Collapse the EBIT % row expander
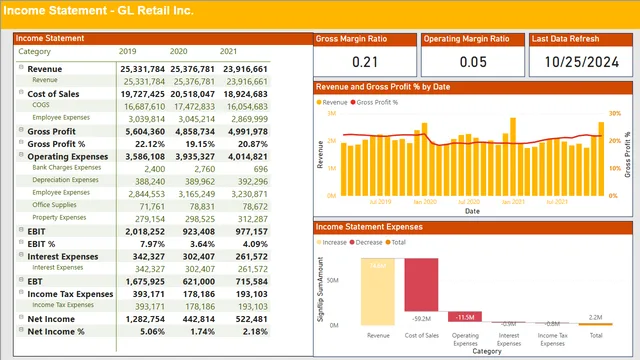640x360 pixels. coord(21,242)
